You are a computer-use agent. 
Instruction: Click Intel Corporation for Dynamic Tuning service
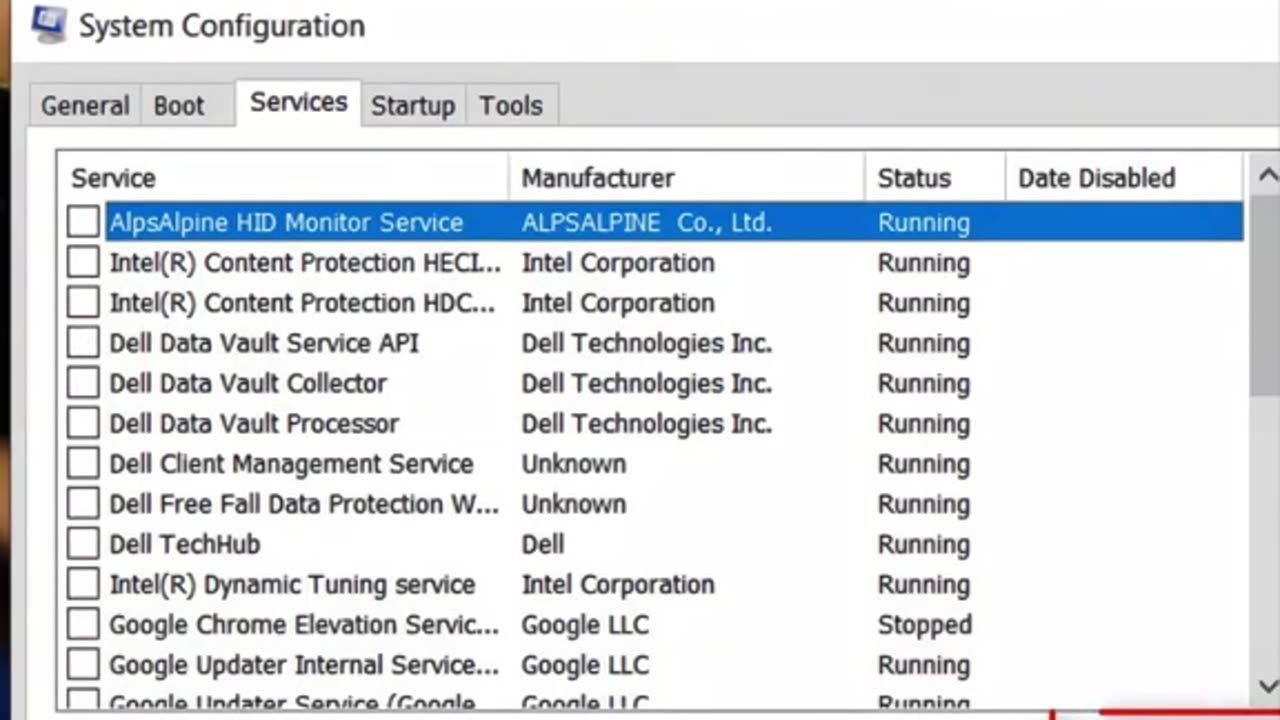pyautogui.click(x=618, y=584)
